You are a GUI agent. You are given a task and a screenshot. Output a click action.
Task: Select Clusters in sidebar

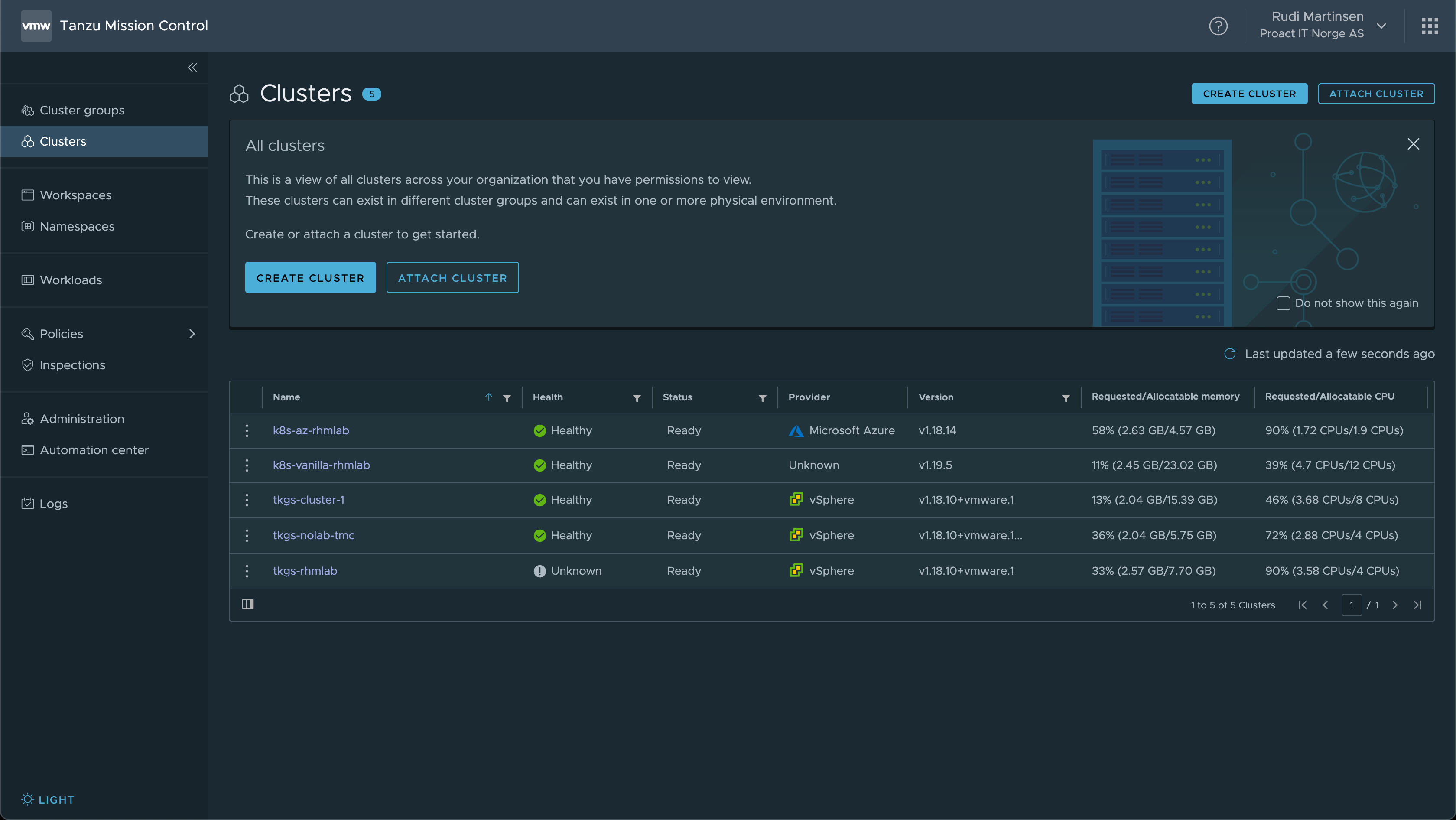pyautogui.click(x=104, y=141)
